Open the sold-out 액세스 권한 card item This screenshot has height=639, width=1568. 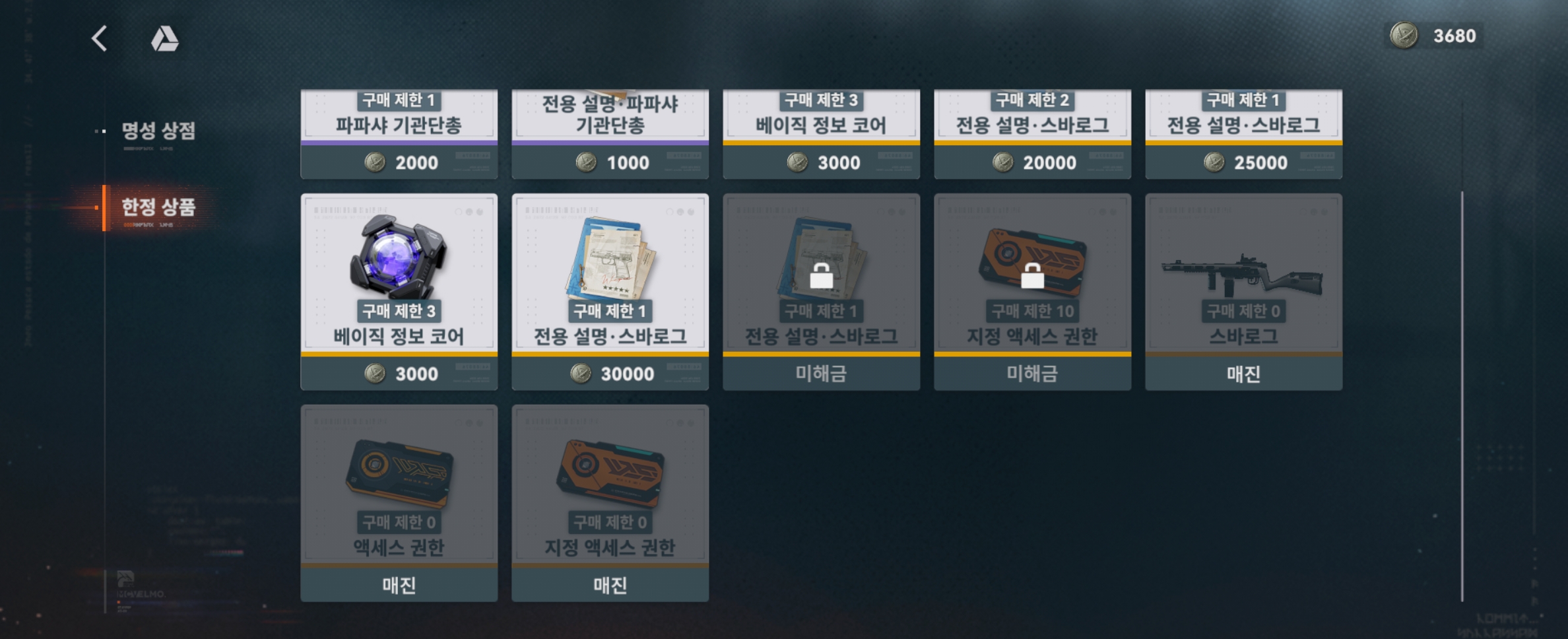click(x=399, y=503)
